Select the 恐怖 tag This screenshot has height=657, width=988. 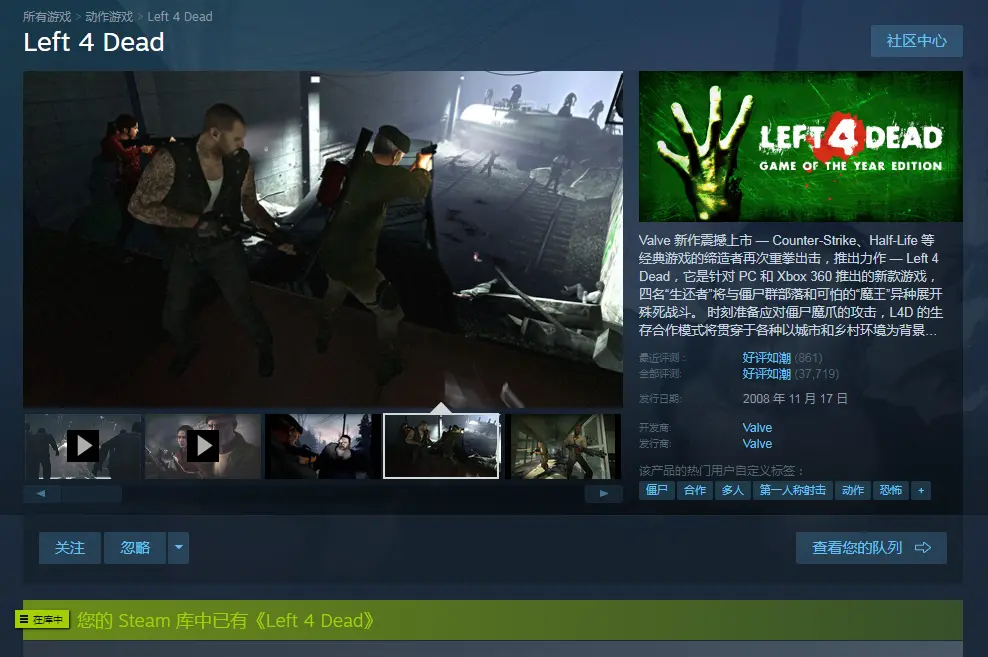click(x=890, y=490)
